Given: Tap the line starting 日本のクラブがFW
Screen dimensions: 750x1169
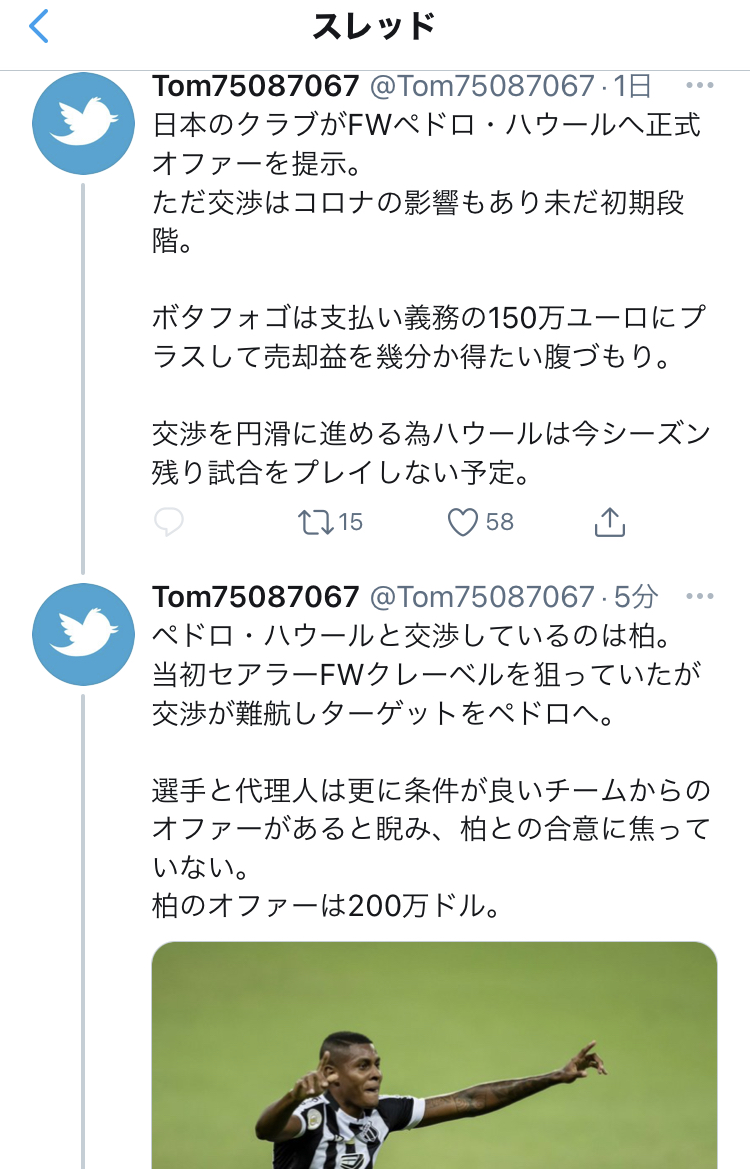Looking at the screenshot, I should click(x=426, y=126).
